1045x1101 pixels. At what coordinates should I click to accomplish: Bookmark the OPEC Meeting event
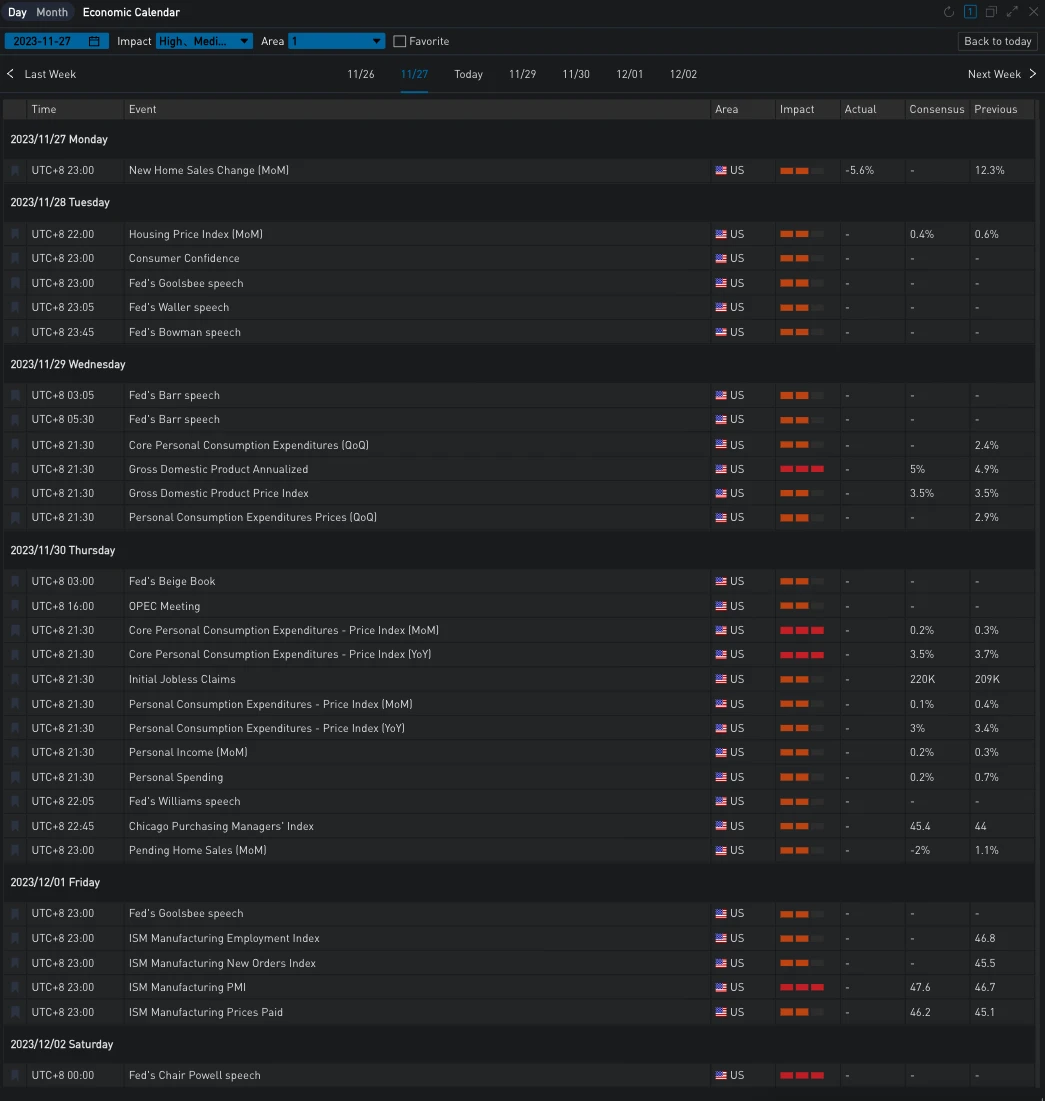point(15,606)
